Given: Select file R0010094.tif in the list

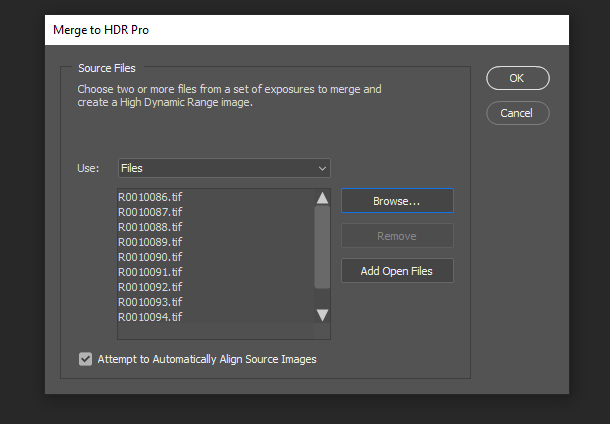Looking at the screenshot, I should (x=150, y=317).
